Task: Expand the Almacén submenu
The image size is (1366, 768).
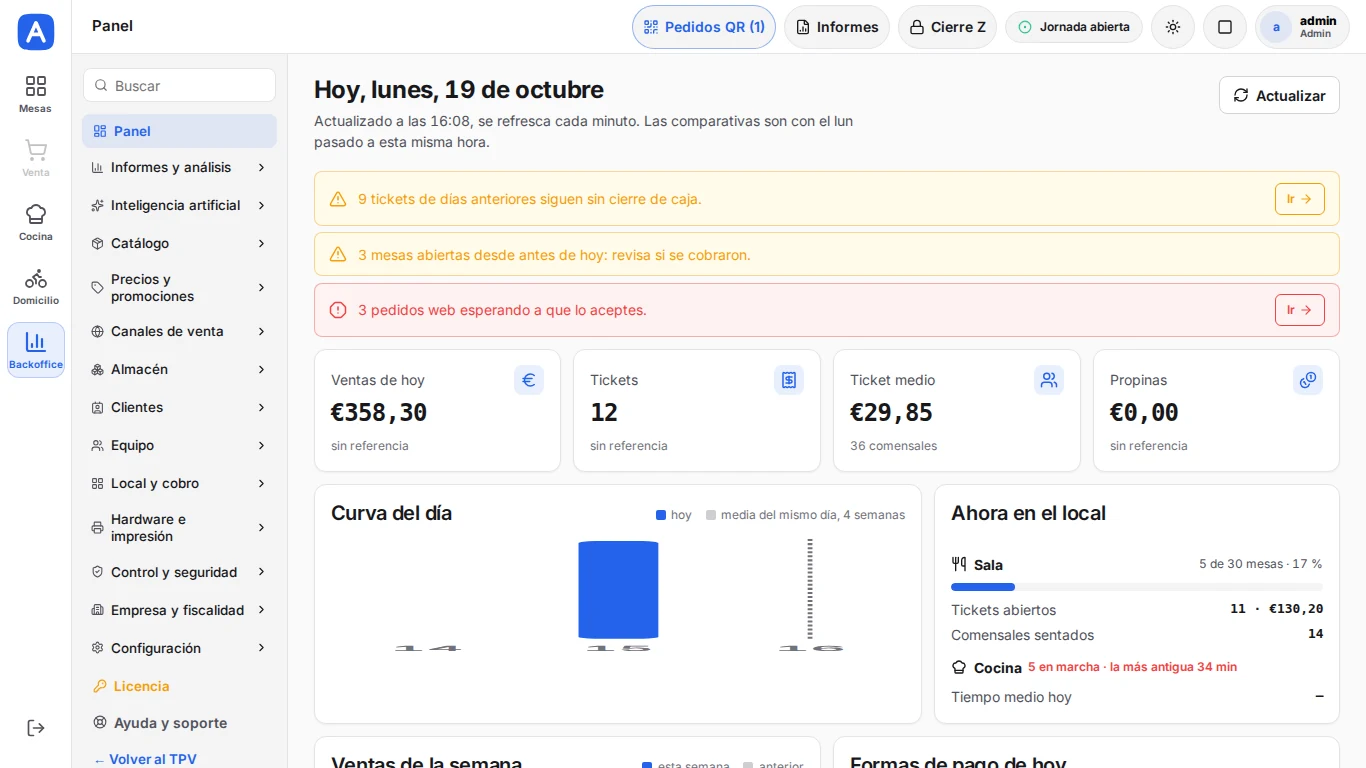Action: pos(179,369)
